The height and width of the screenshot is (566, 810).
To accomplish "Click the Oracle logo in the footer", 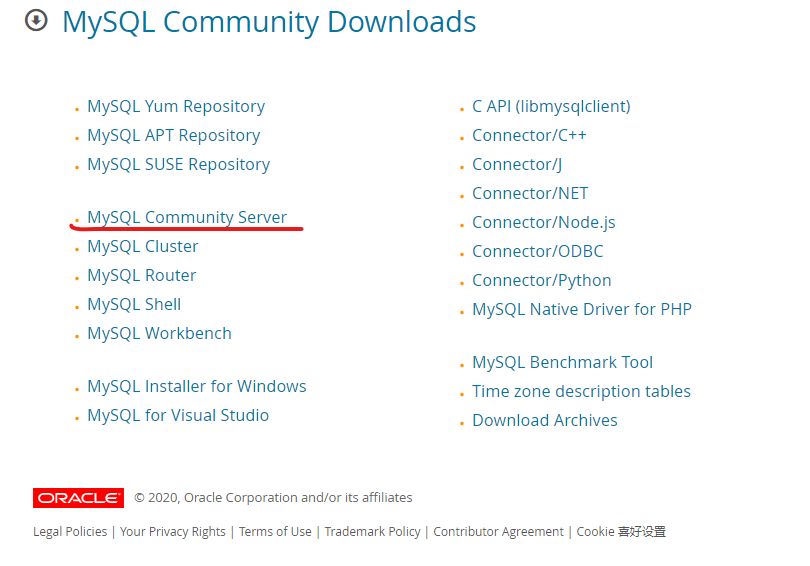I will (x=79, y=498).
